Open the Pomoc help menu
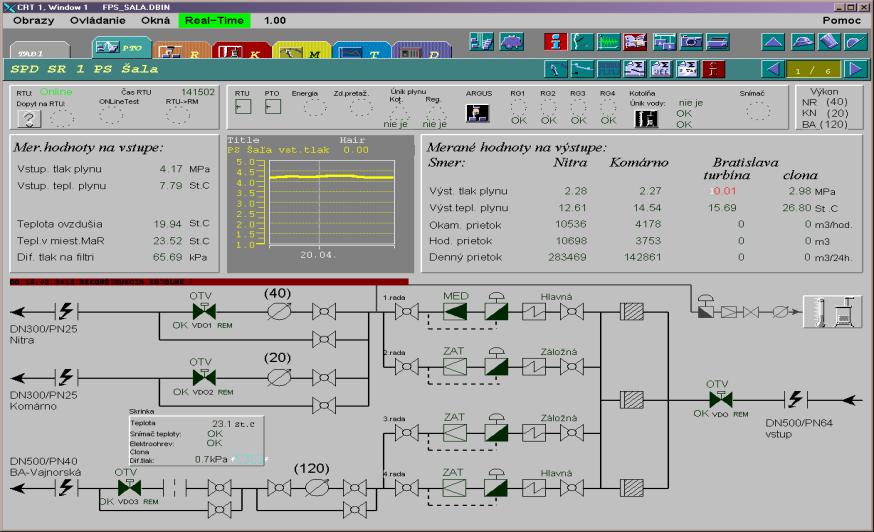874x532 pixels. (x=842, y=21)
